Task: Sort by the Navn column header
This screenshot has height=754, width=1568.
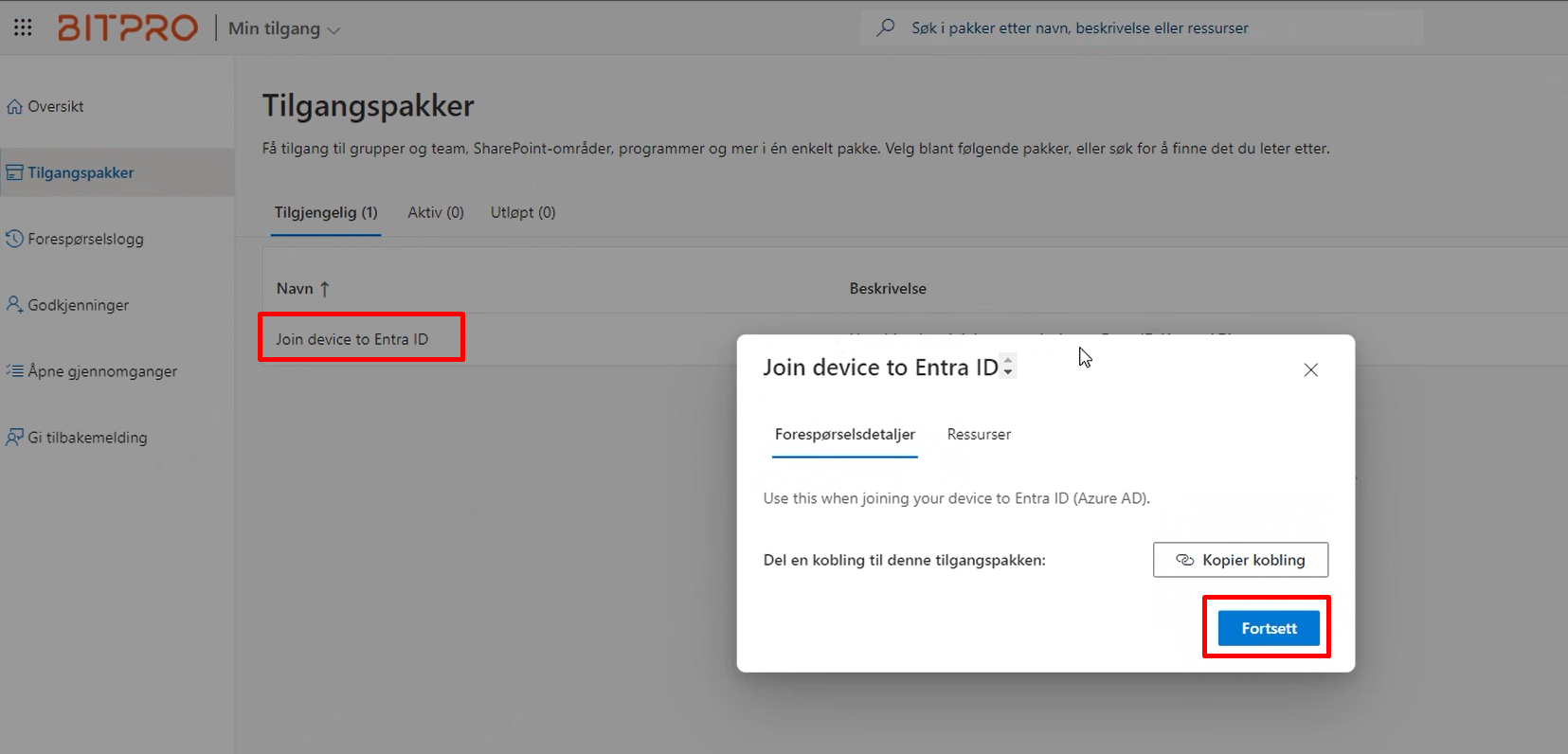Action: [x=303, y=288]
